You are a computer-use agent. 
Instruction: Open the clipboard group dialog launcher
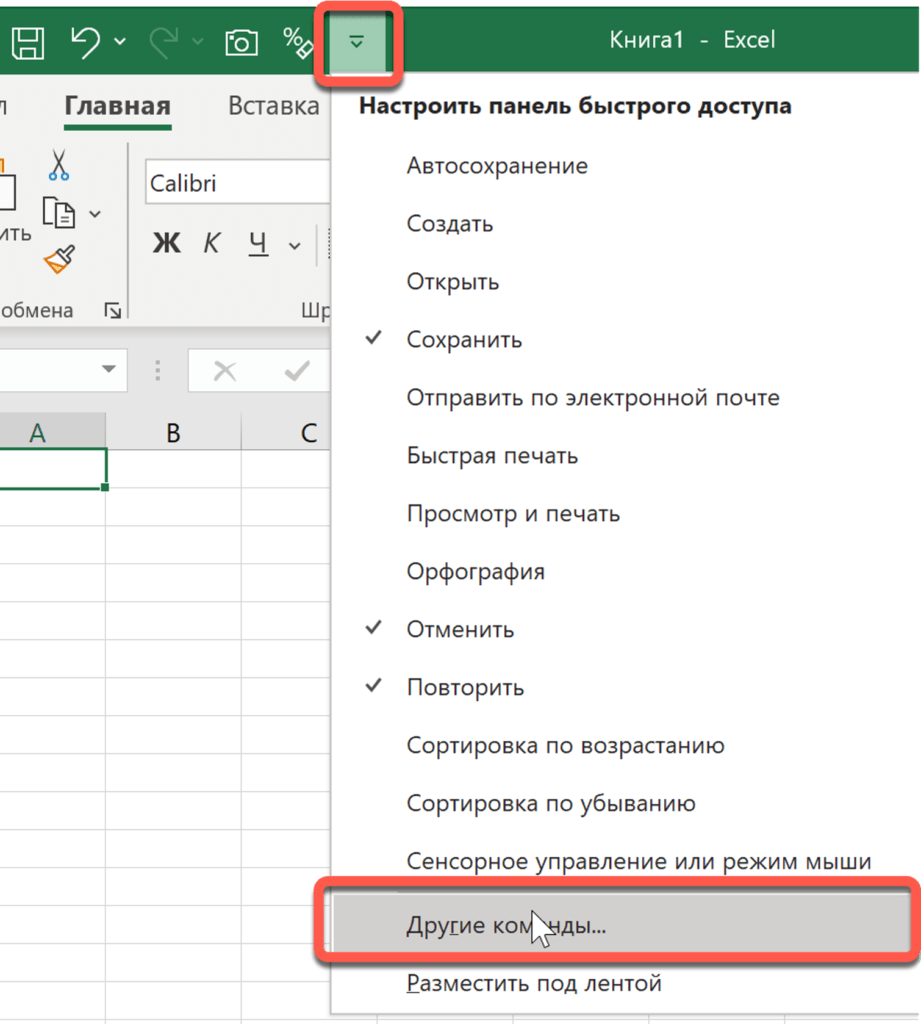point(113,311)
